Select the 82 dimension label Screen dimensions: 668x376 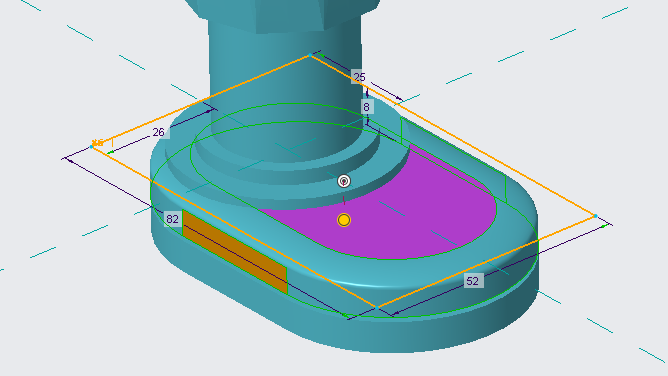(173, 219)
